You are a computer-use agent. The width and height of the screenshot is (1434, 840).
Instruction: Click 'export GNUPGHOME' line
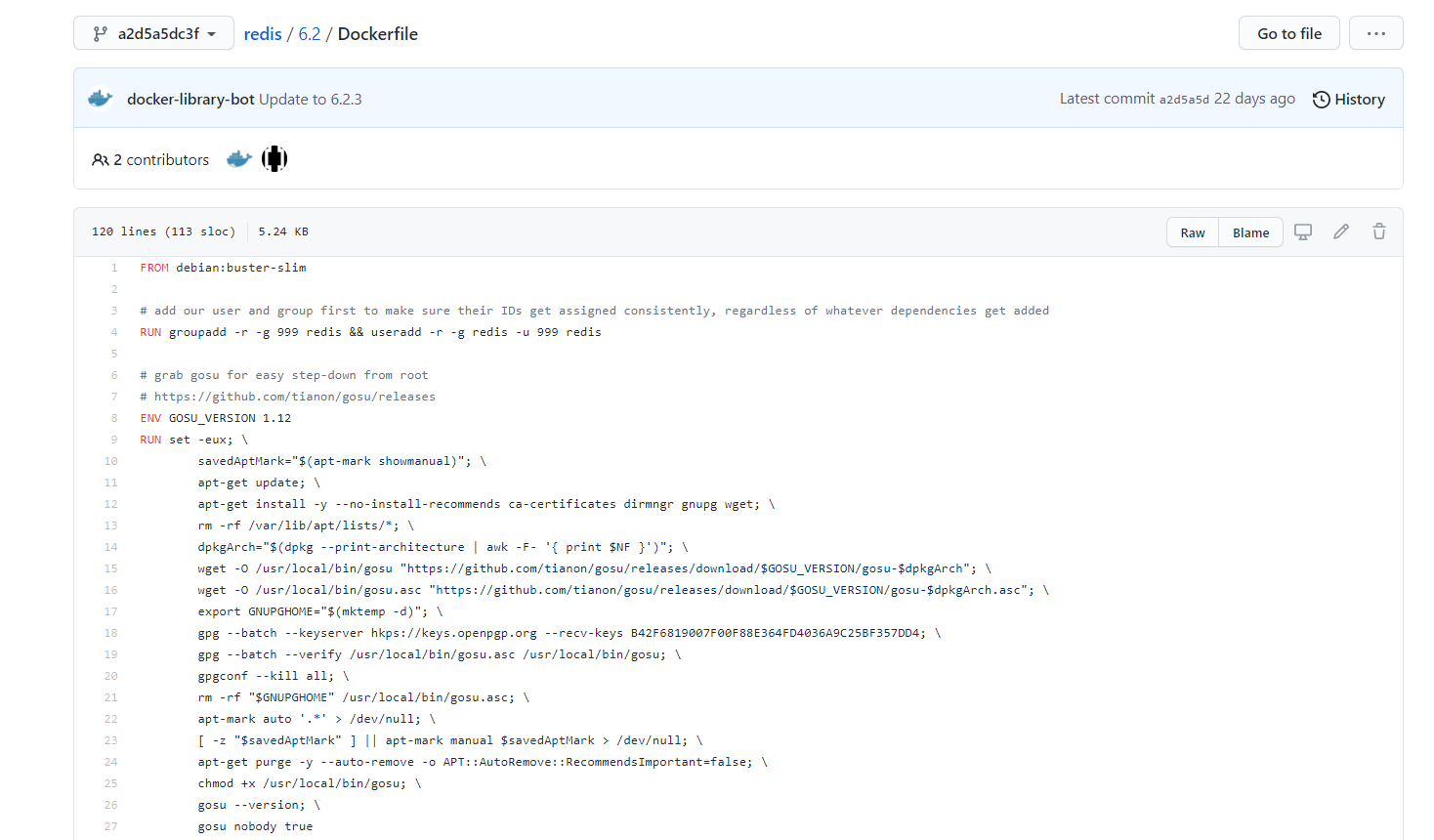point(320,611)
